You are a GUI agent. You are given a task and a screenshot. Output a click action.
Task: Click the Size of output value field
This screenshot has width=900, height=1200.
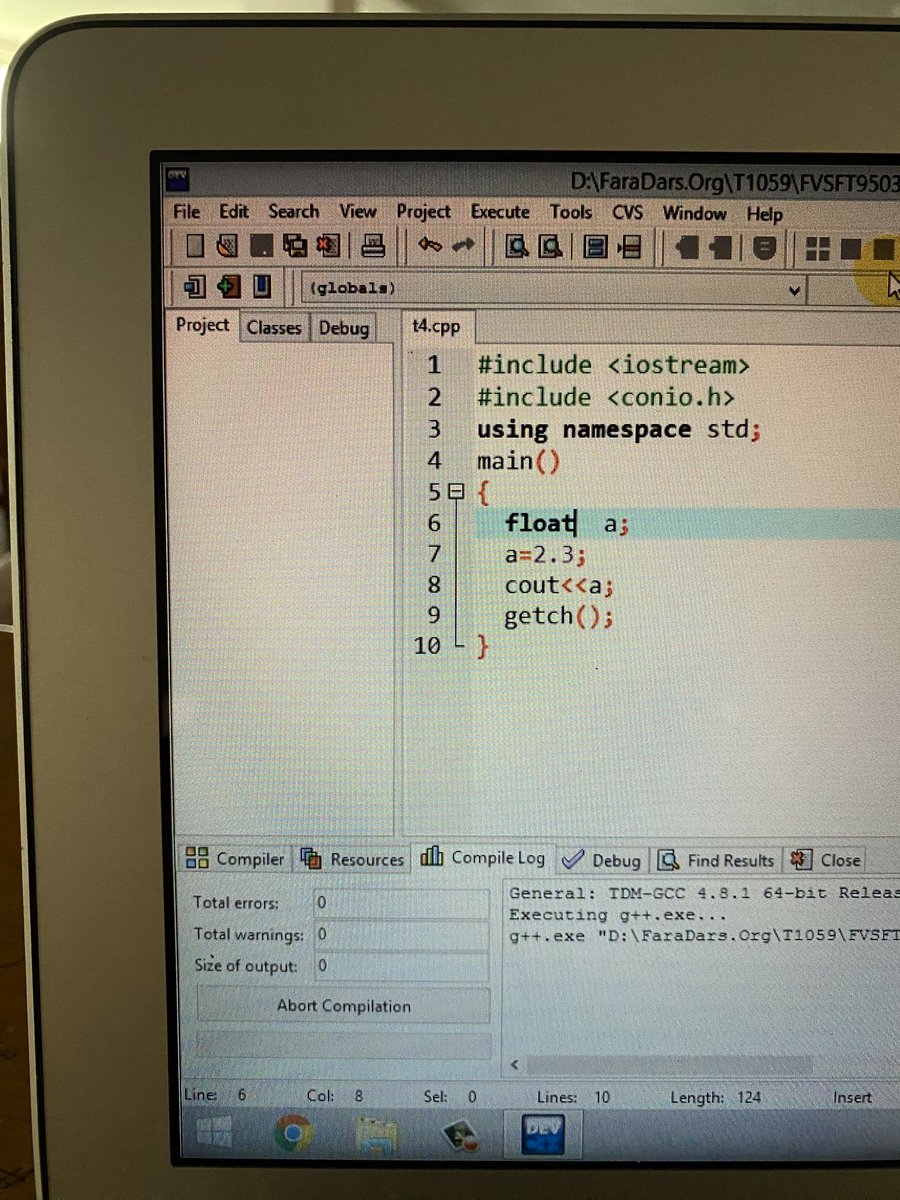coord(401,966)
